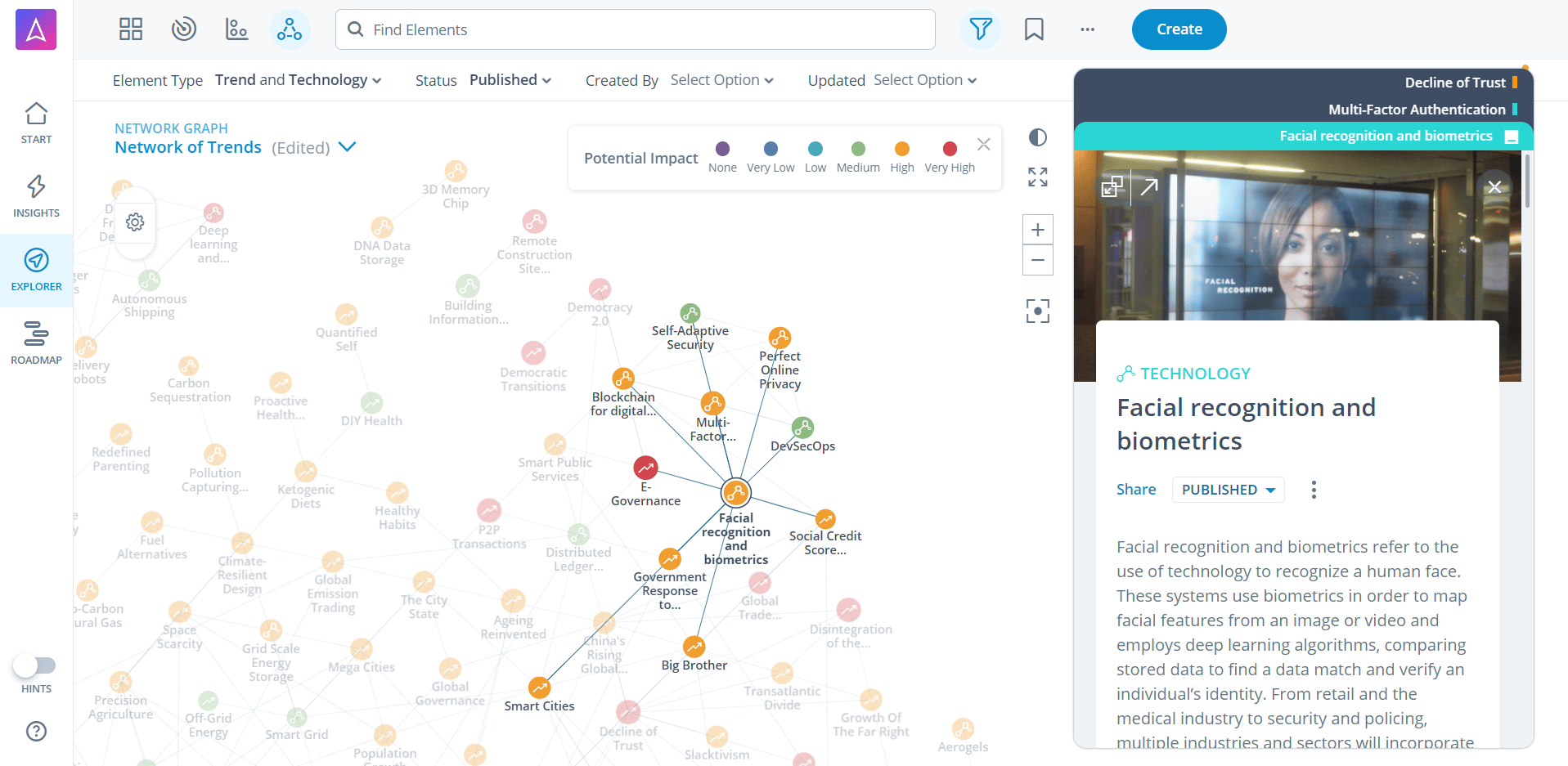The height and width of the screenshot is (766, 1568).
Task: Open the Created By Select Option dropdown
Action: [x=722, y=80]
